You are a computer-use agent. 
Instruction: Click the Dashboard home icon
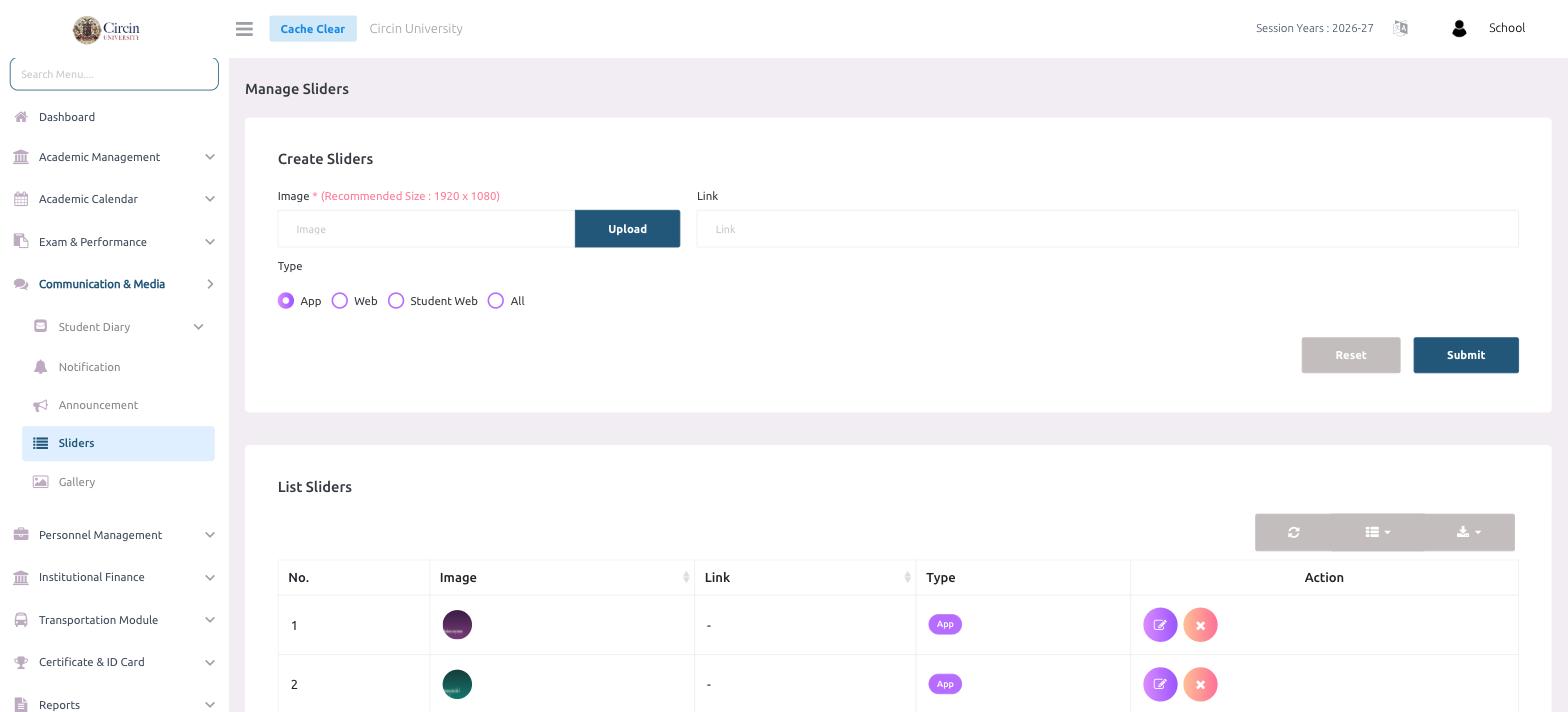tap(21, 117)
